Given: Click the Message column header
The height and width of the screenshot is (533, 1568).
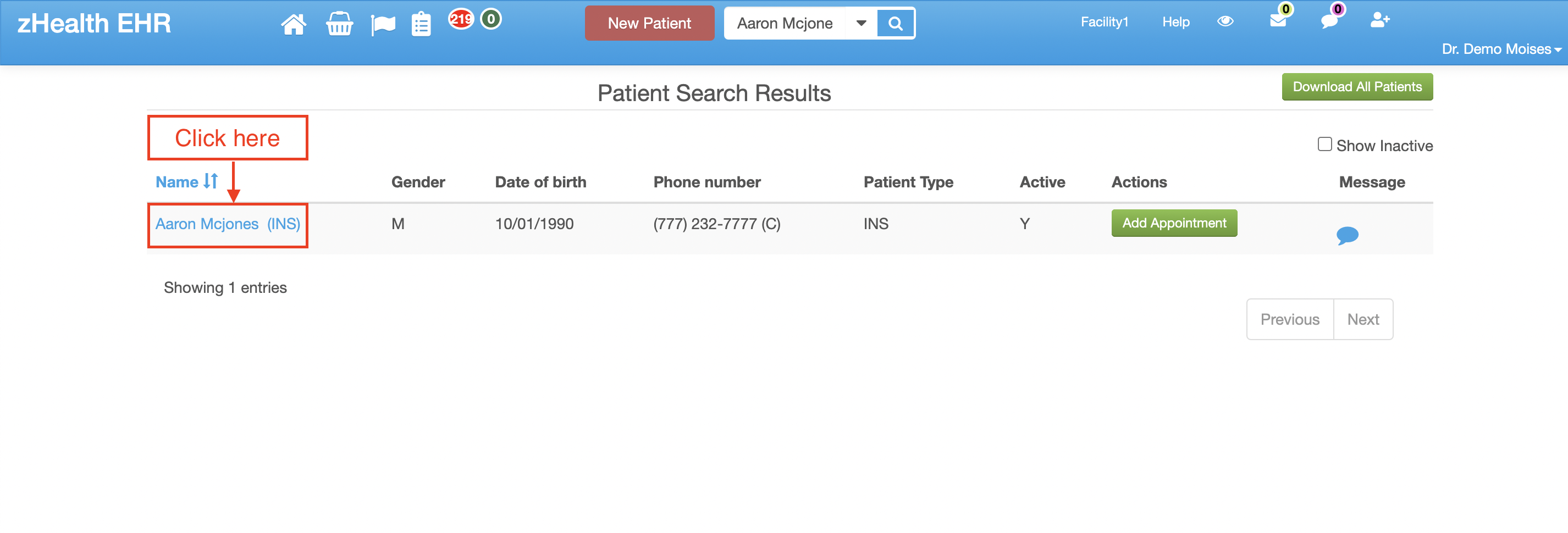Looking at the screenshot, I should pyautogui.click(x=1371, y=182).
